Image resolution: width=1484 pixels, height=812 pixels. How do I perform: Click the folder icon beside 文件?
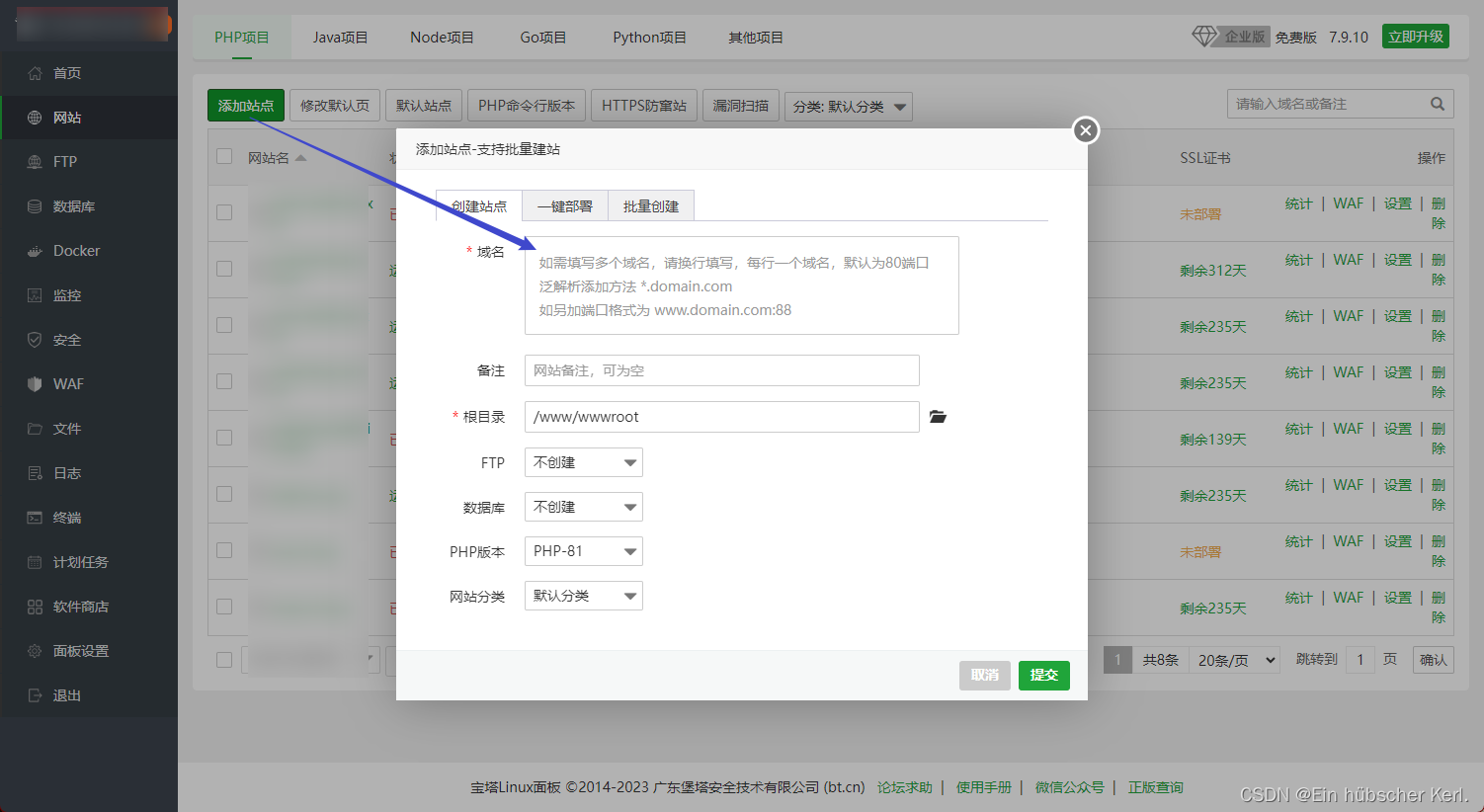tap(35, 429)
